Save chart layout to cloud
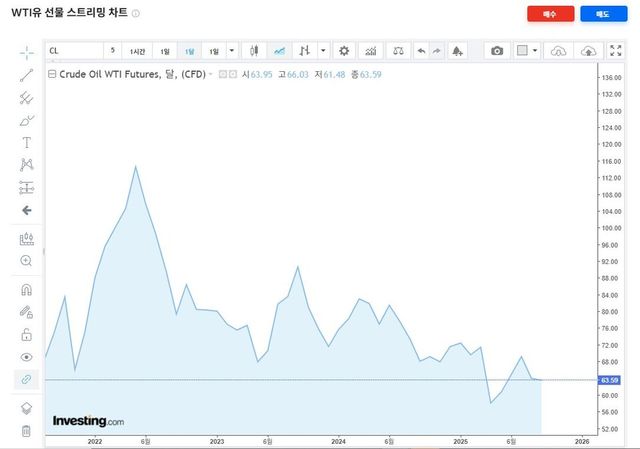This screenshot has height=449, width=640. click(588, 51)
